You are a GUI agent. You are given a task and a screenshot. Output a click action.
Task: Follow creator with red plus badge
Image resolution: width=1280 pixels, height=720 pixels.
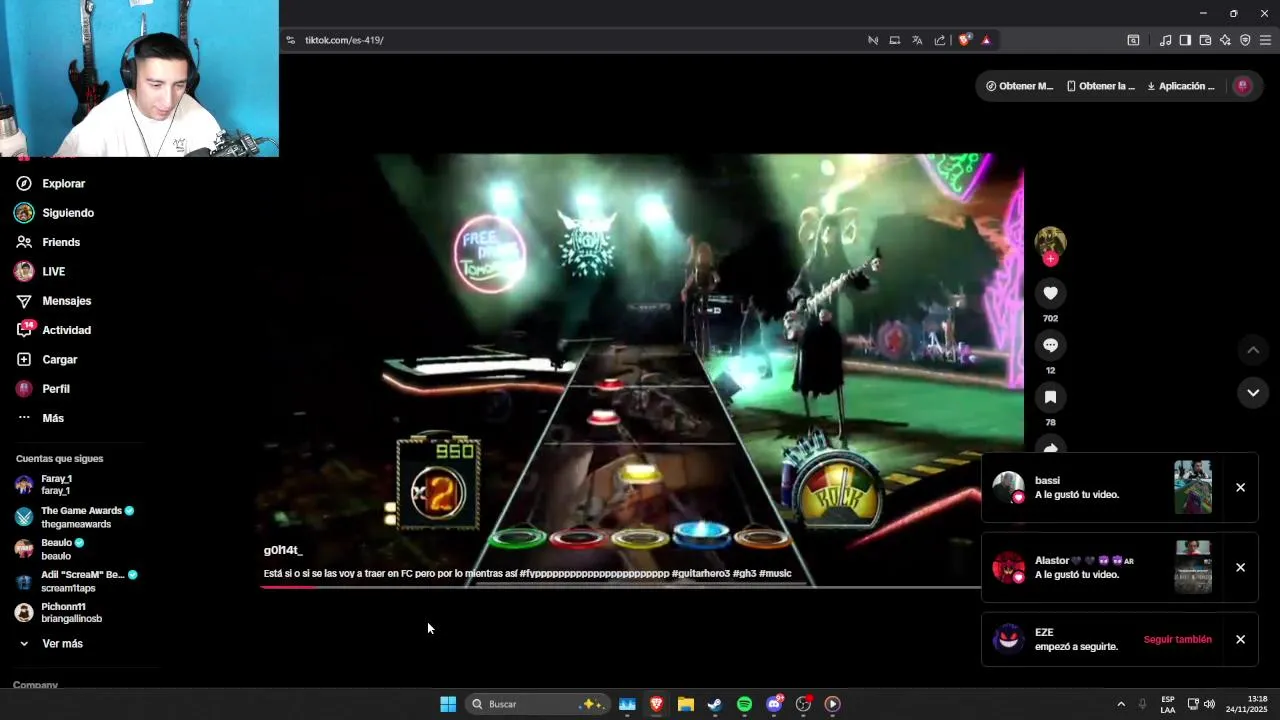pos(1050,259)
